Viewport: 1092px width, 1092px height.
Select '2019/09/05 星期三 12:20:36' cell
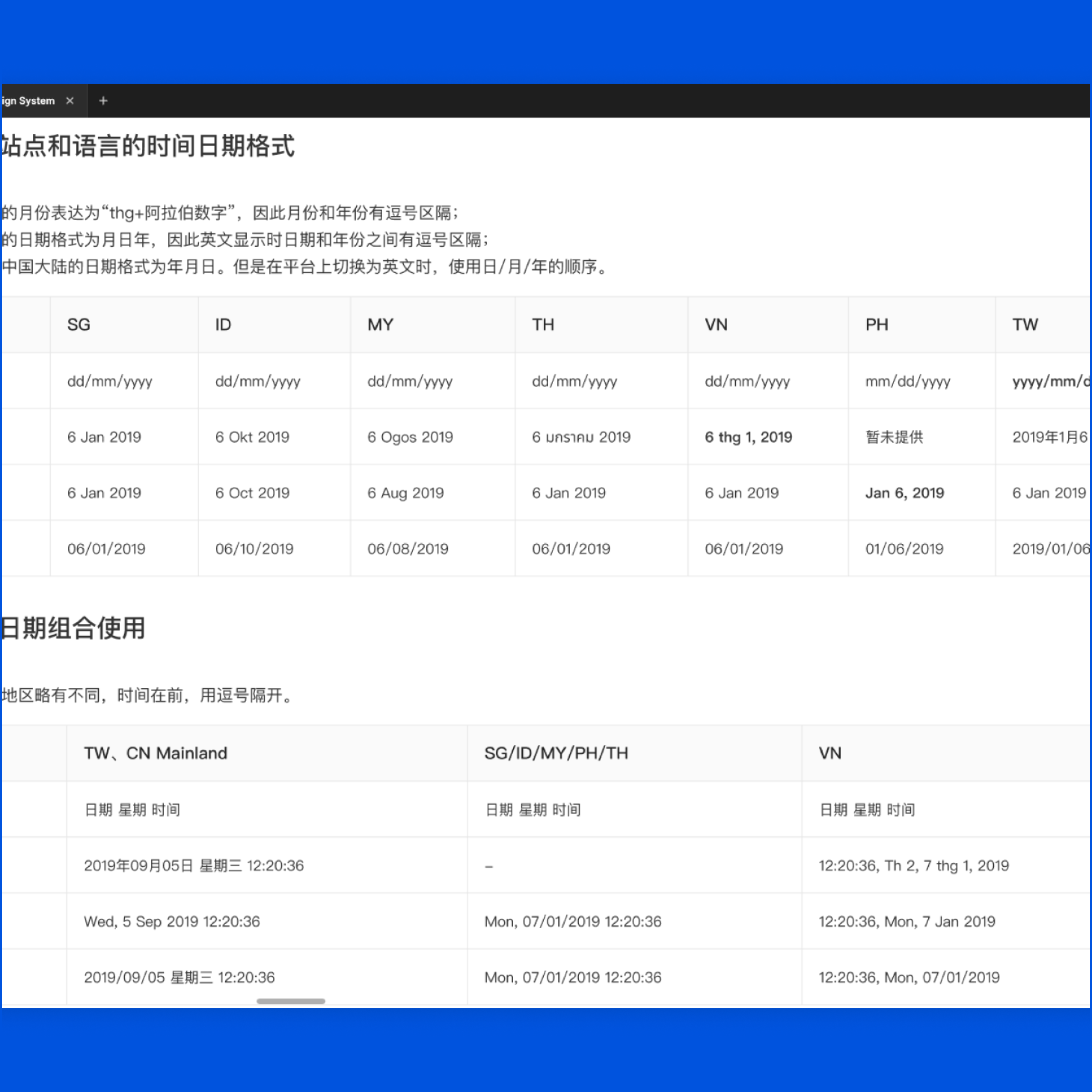tap(267, 977)
